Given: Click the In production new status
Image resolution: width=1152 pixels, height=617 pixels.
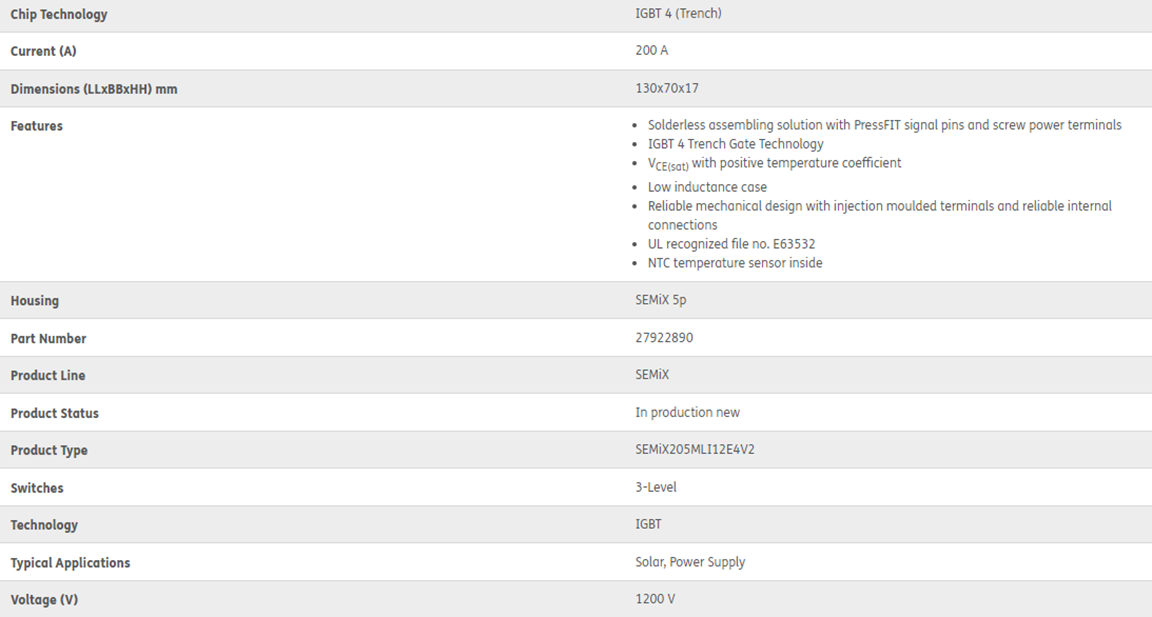Looking at the screenshot, I should tap(688, 413).
